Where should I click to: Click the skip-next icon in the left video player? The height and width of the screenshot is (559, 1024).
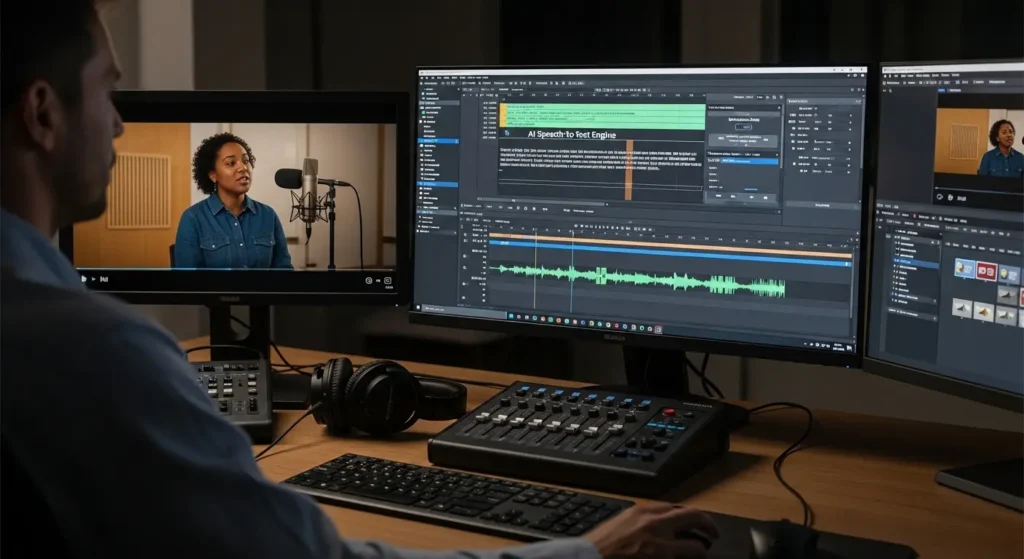pyautogui.click(x=104, y=280)
